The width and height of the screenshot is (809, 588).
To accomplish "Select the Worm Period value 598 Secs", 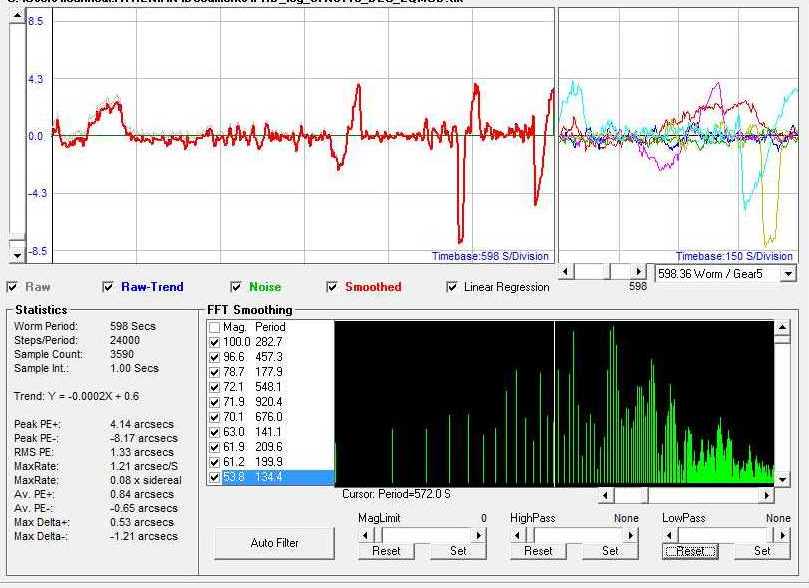I will pos(133,326).
